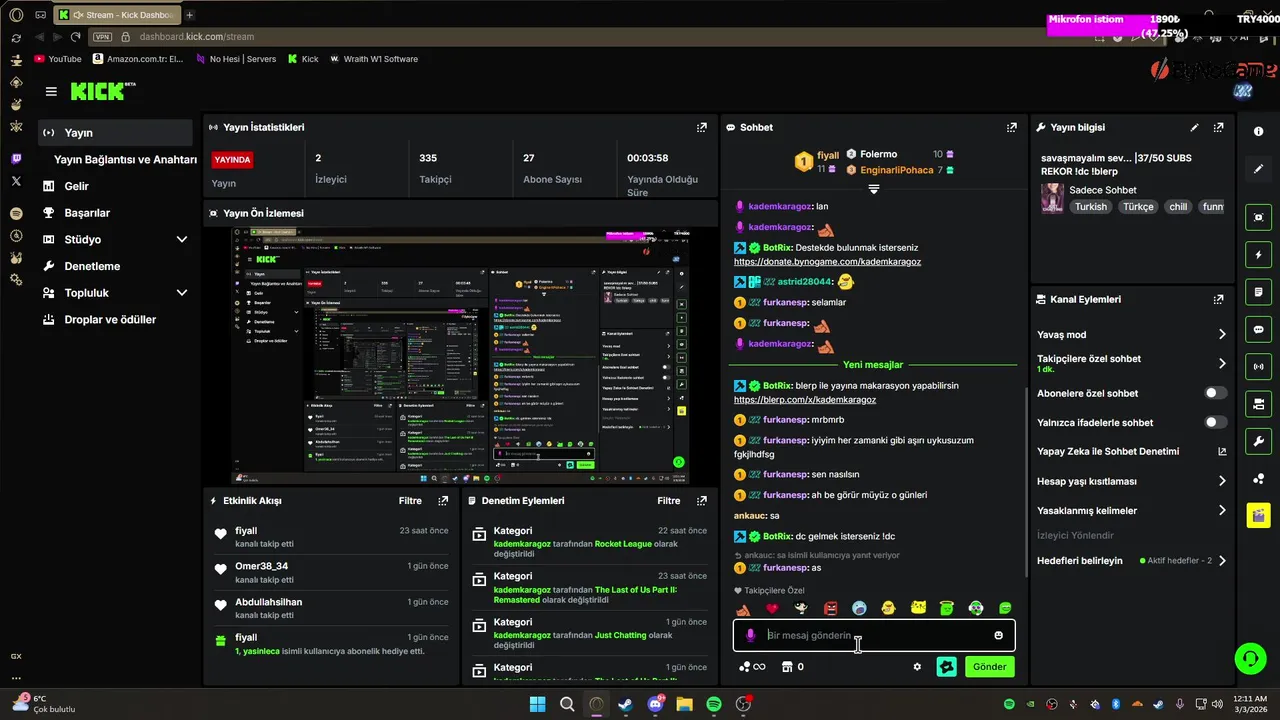Screen dimensions: 1280x720
Task: Click the Turkish tag in stream info
Action: pyautogui.click(x=1091, y=207)
